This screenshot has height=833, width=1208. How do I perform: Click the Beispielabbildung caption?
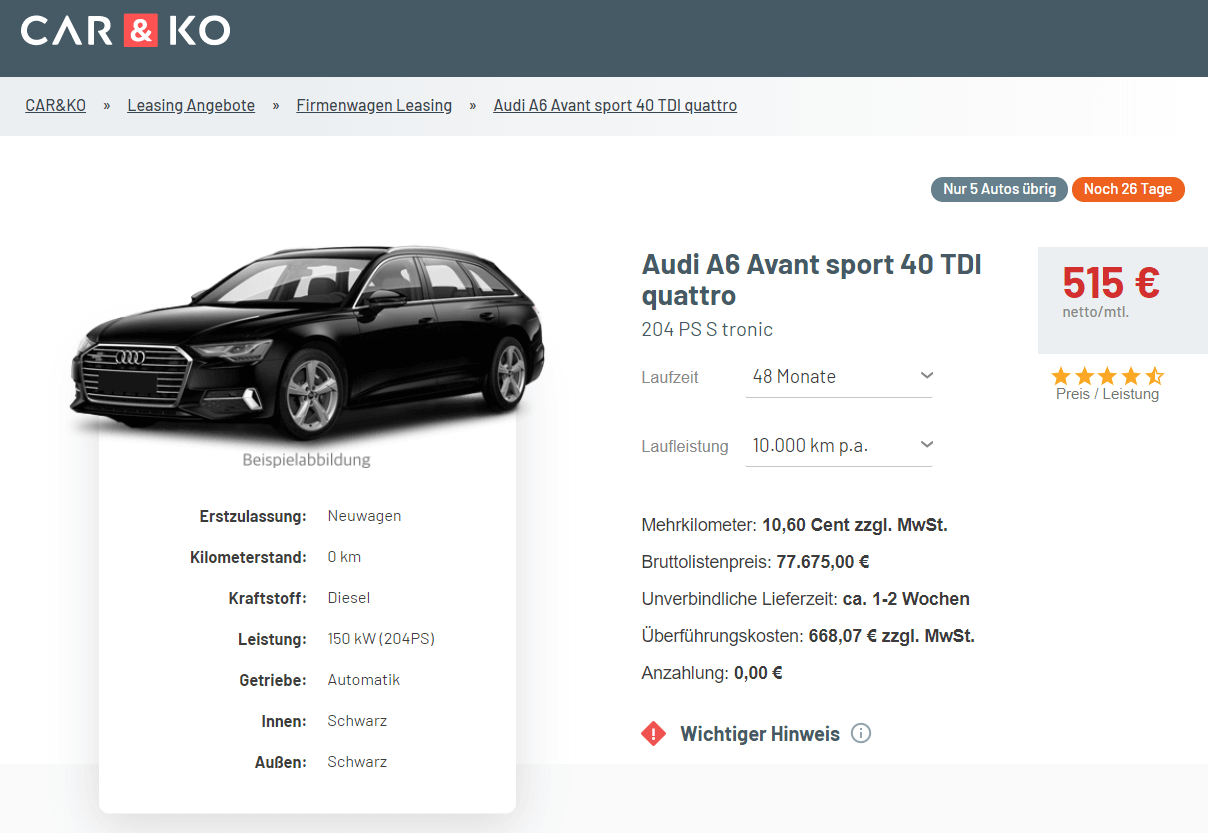(306, 460)
